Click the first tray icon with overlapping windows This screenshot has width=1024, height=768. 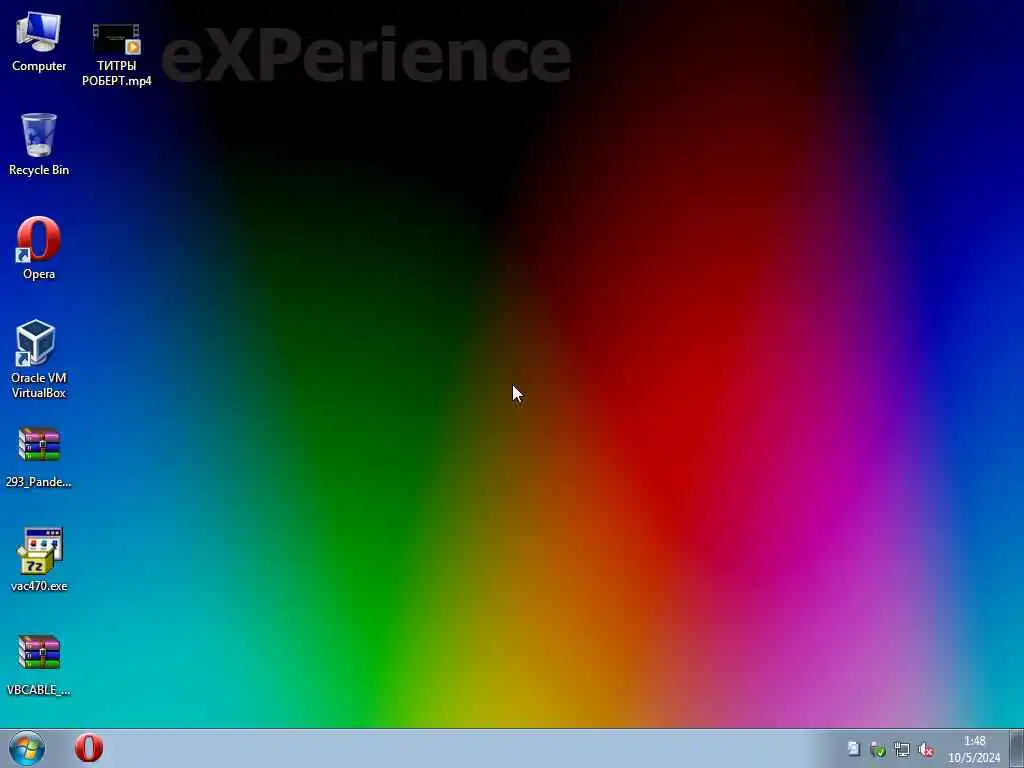coord(854,749)
